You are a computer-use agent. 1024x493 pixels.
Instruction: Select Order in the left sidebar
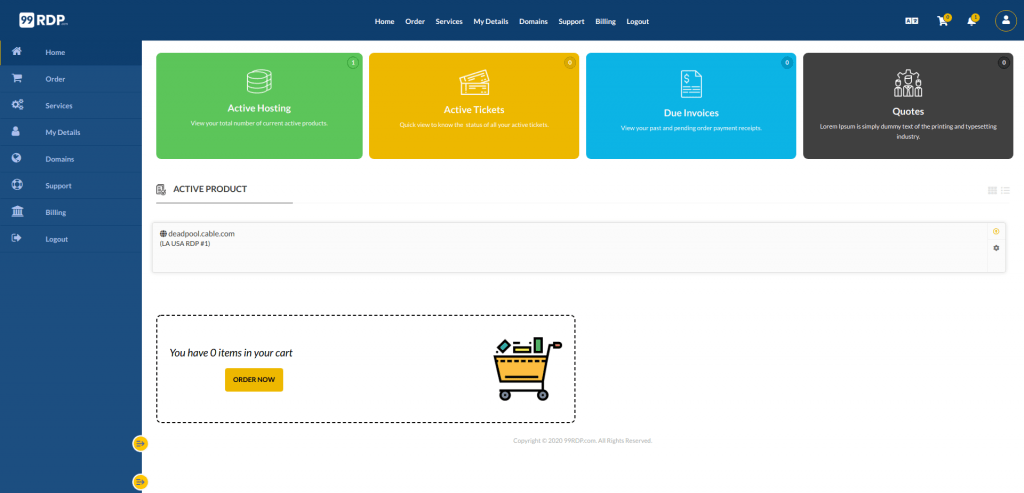click(55, 79)
